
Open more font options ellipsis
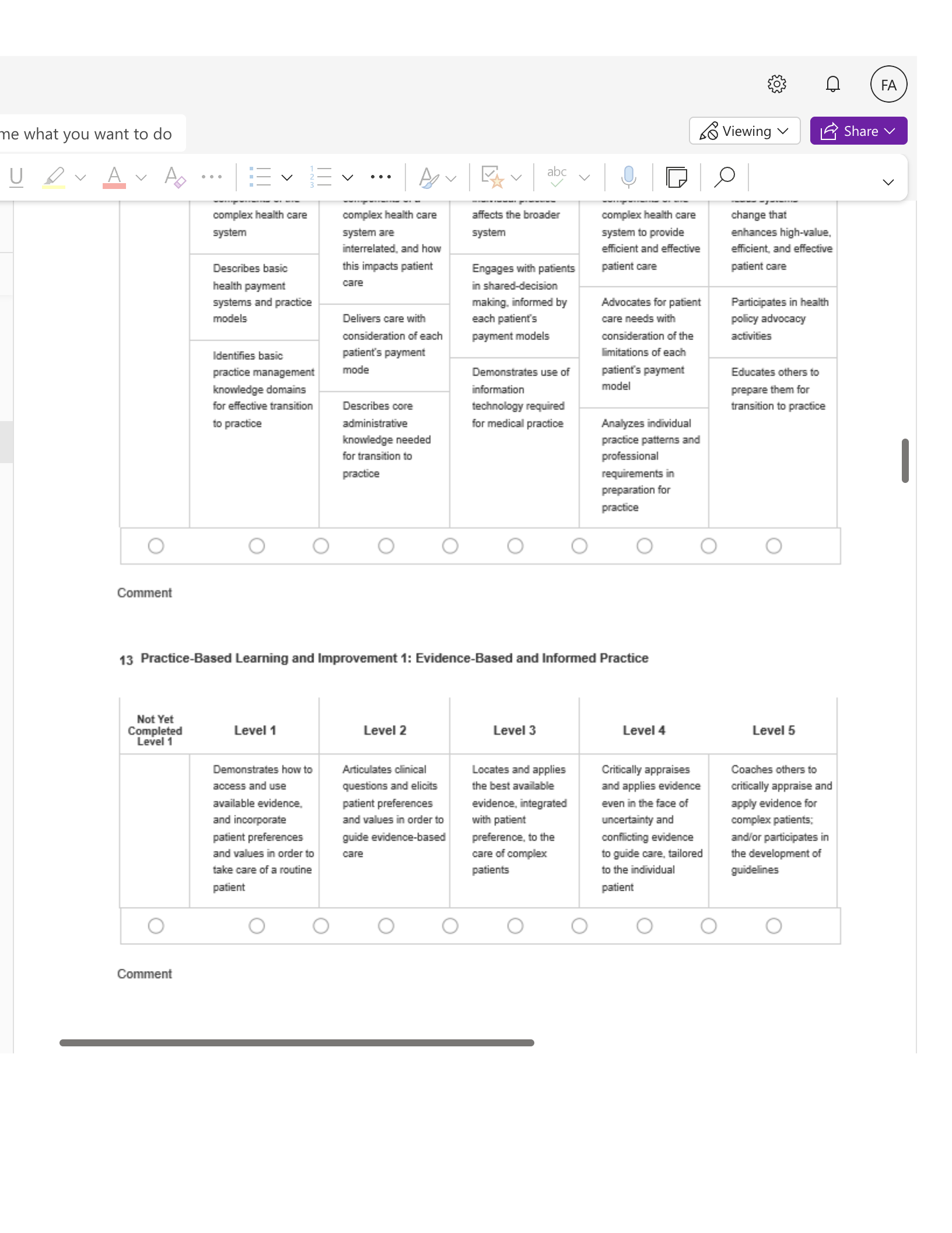212,177
